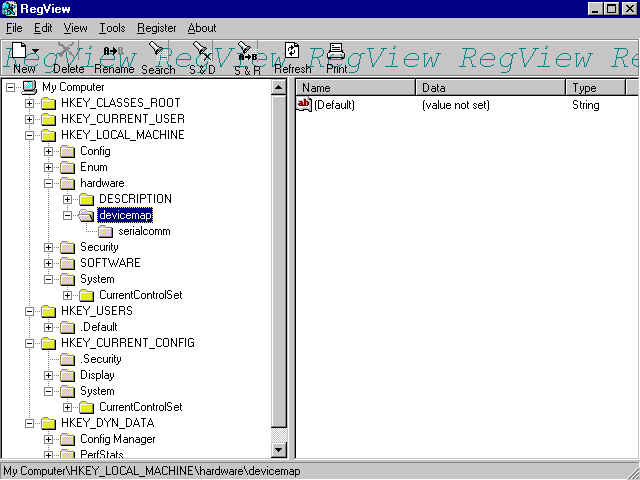Image resolution: width=640 pixels, height=480 pixels.
Task: Click the Rename toolbar icon
Action: (113, 52)
